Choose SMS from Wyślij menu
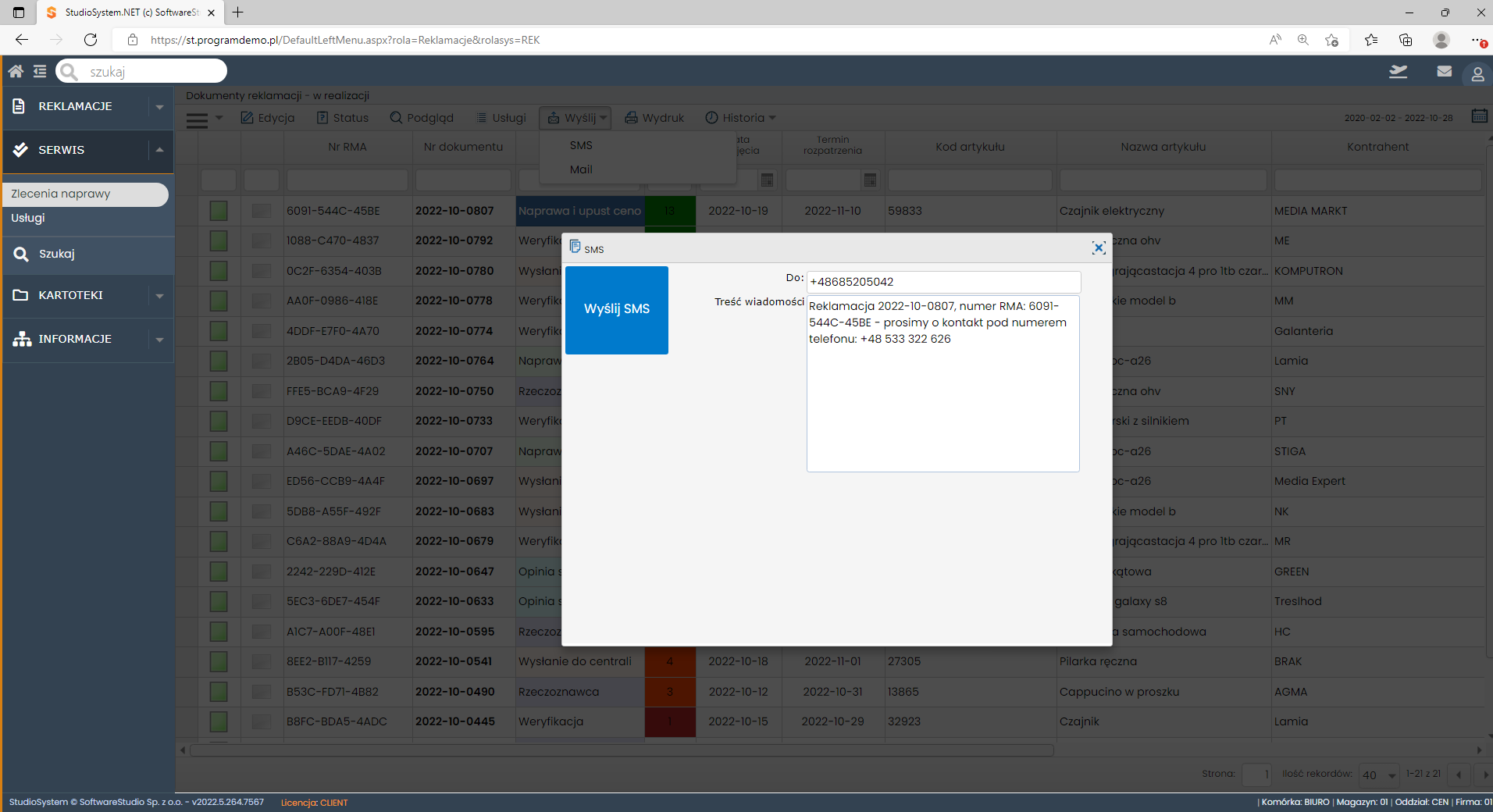The width and height of the screenshot is (1493, 812). [x=581, y=145]
